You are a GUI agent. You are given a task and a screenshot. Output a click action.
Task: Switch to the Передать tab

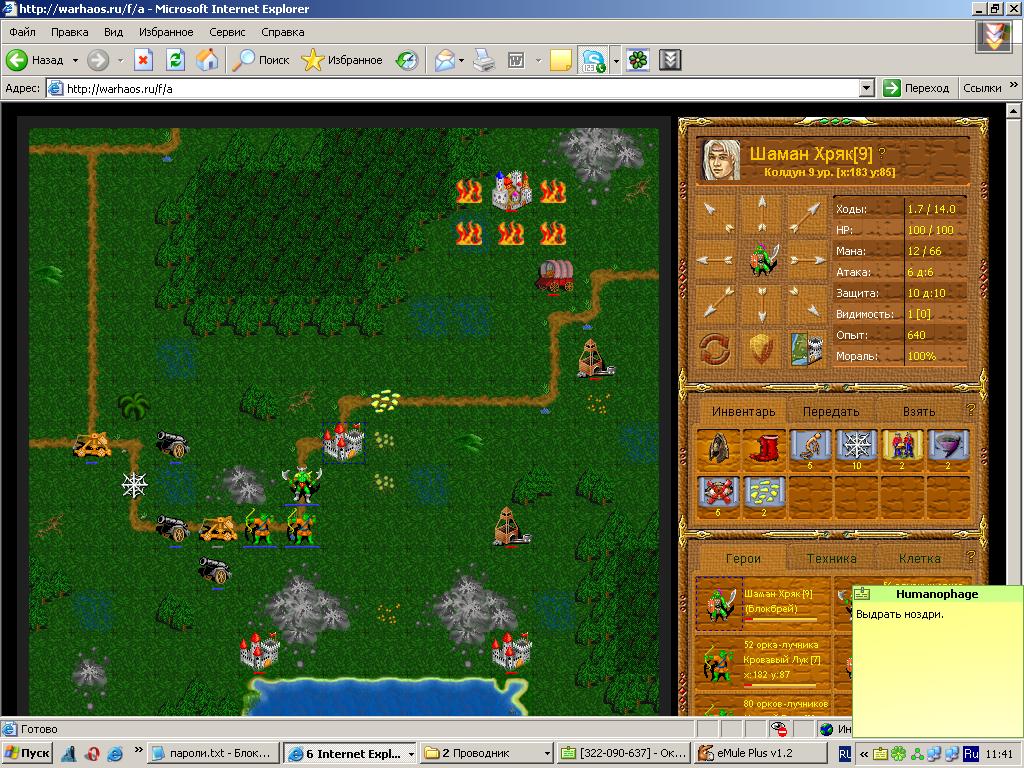pyautogui.click(x=831, y=411)
